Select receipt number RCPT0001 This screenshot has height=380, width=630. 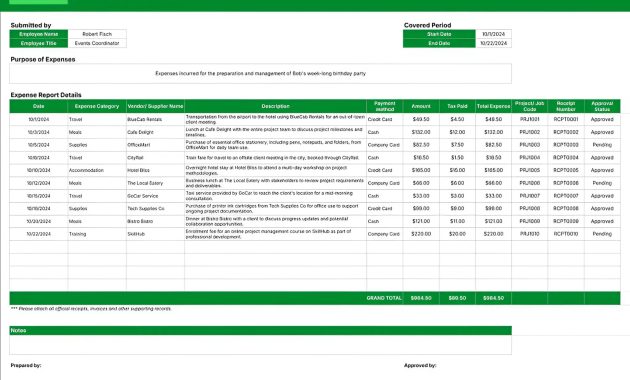tap(566, 119)
